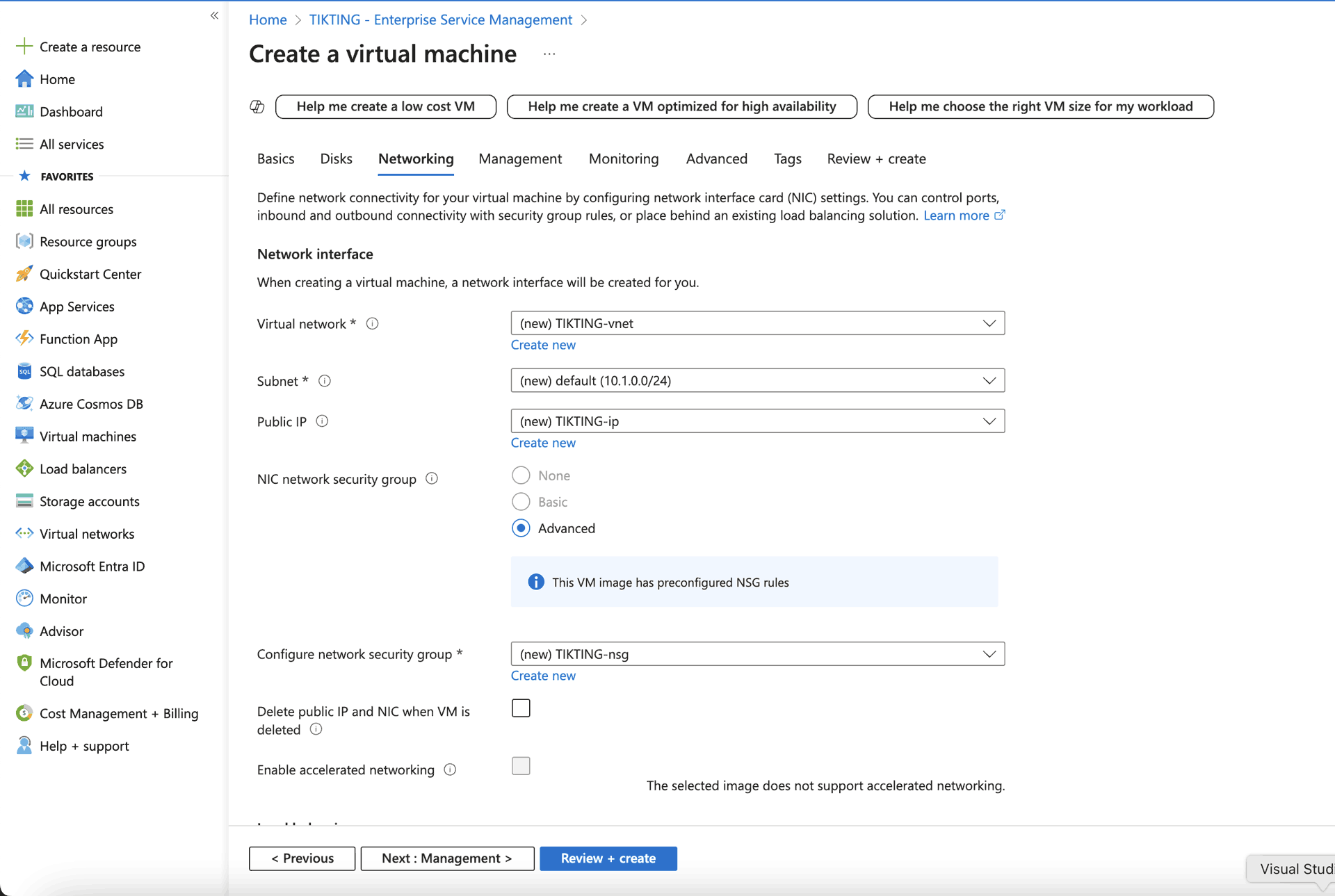1335x896 pixels.
Task: Click Help me create a low cost VM
Action: tap(385, 106)
